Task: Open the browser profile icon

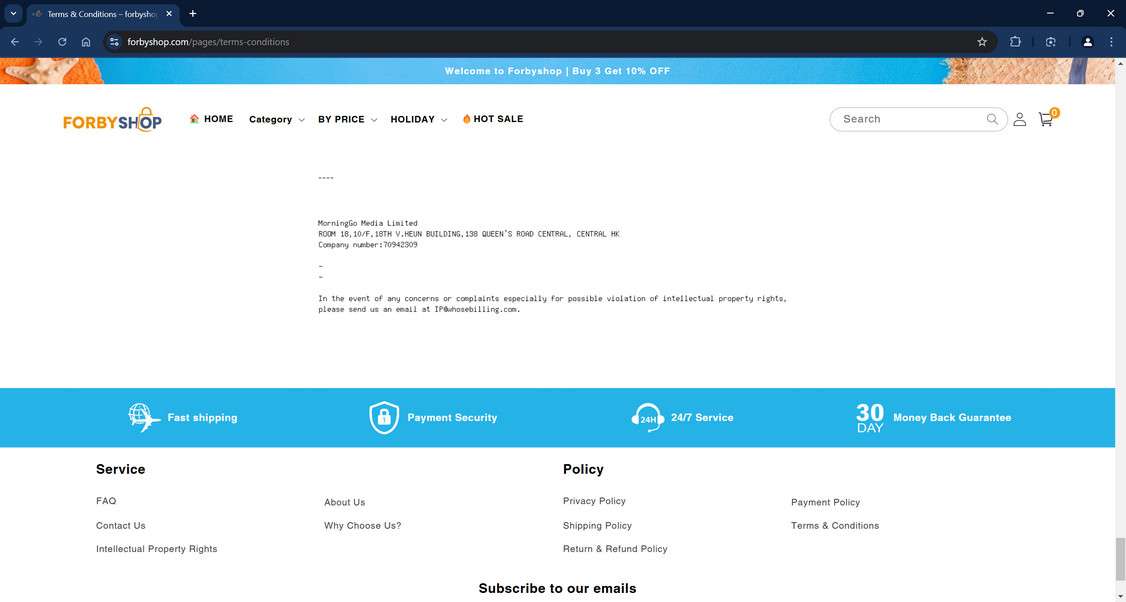Action: 1087,41
